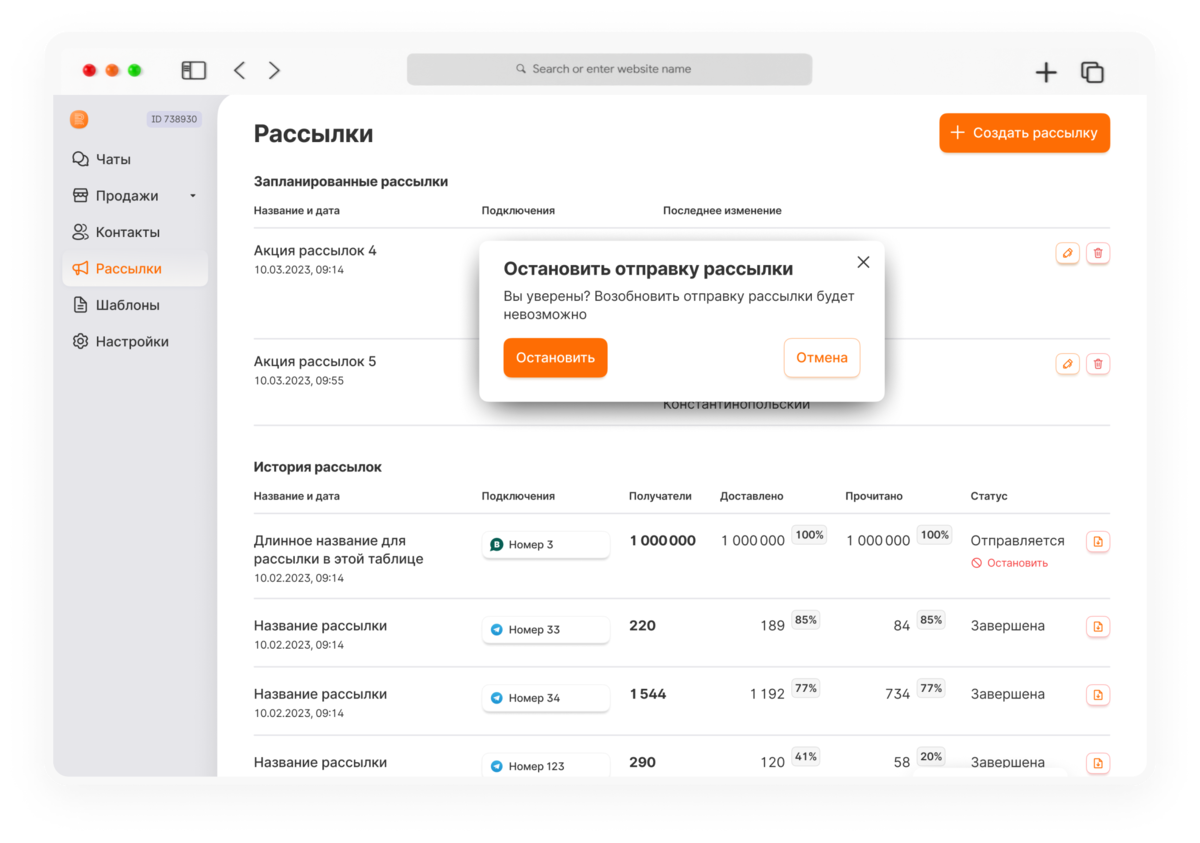Toggle the browser sidebar panel icon
1200x843 pixels.
point(193,70)
